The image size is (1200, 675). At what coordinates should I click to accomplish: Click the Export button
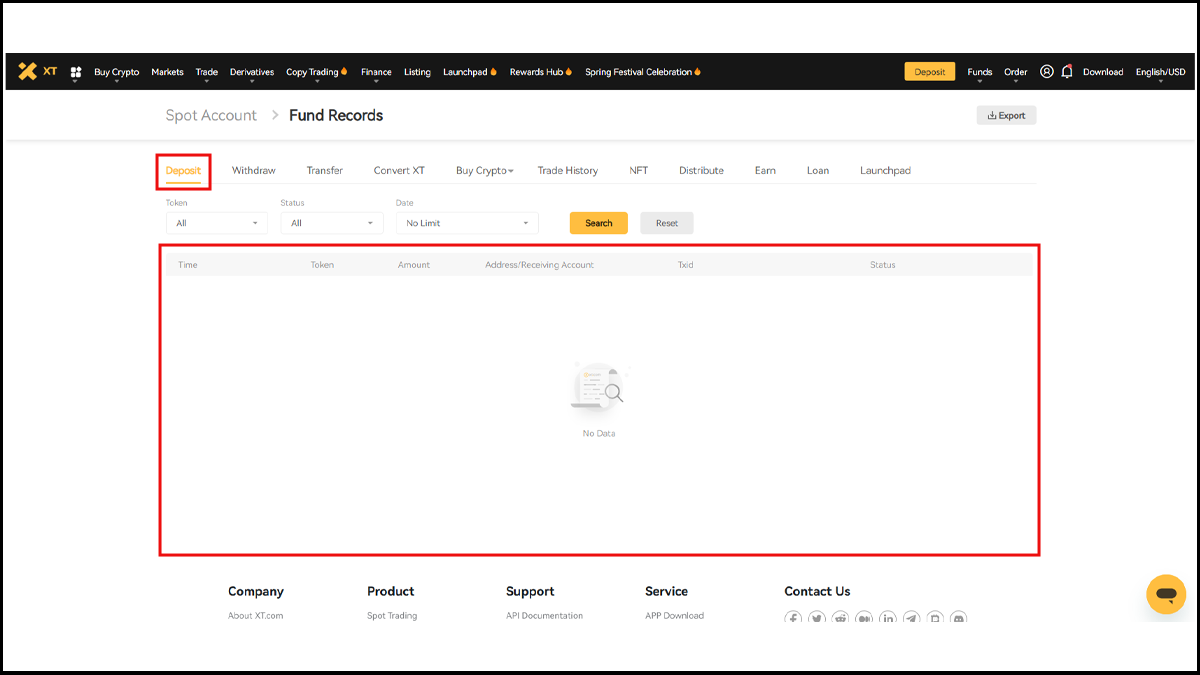[1007, 115]
